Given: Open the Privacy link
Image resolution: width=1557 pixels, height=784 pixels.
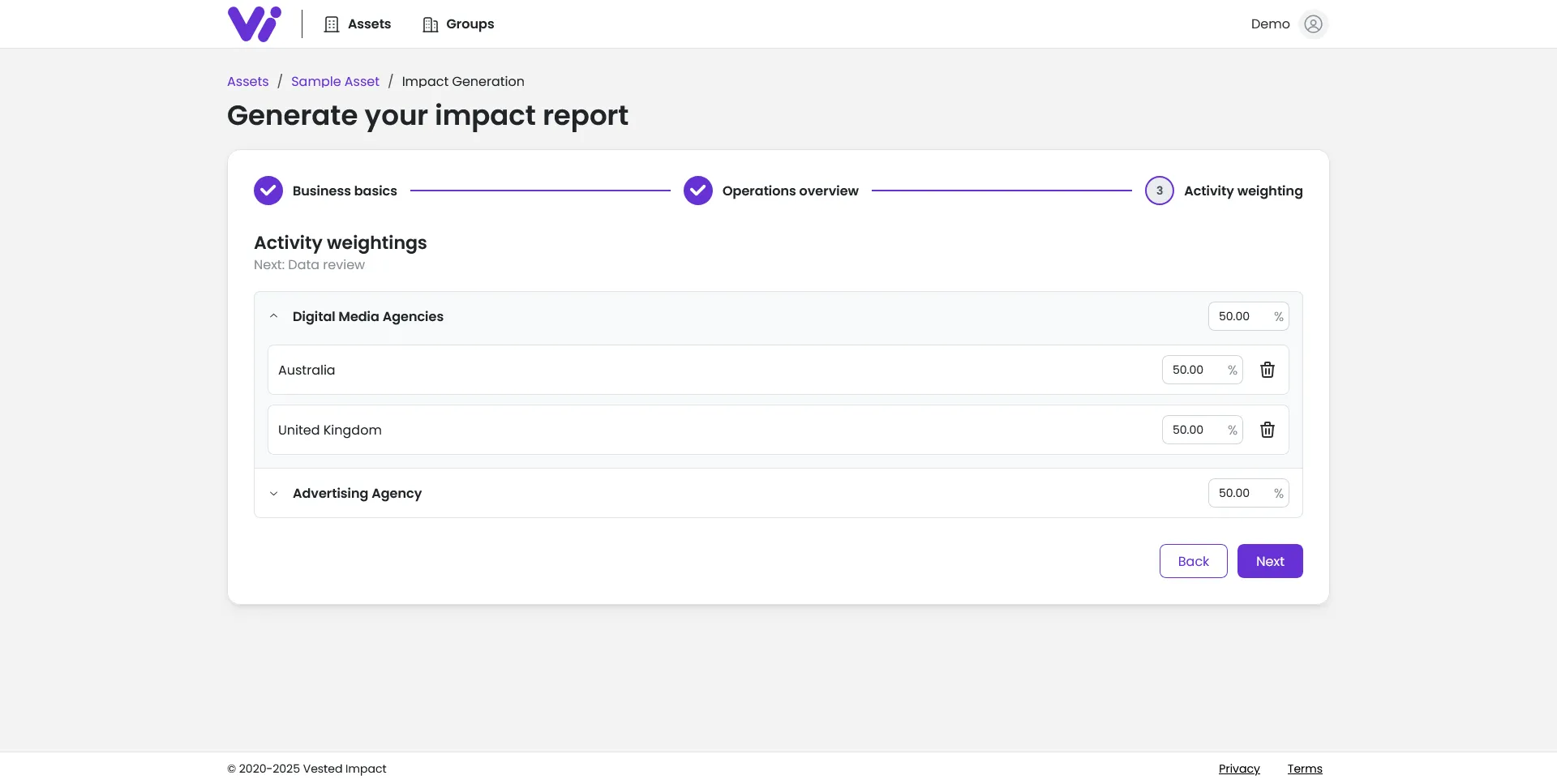Looking at the screenshot, I should pyautogui.click(x=1238, y=769).
